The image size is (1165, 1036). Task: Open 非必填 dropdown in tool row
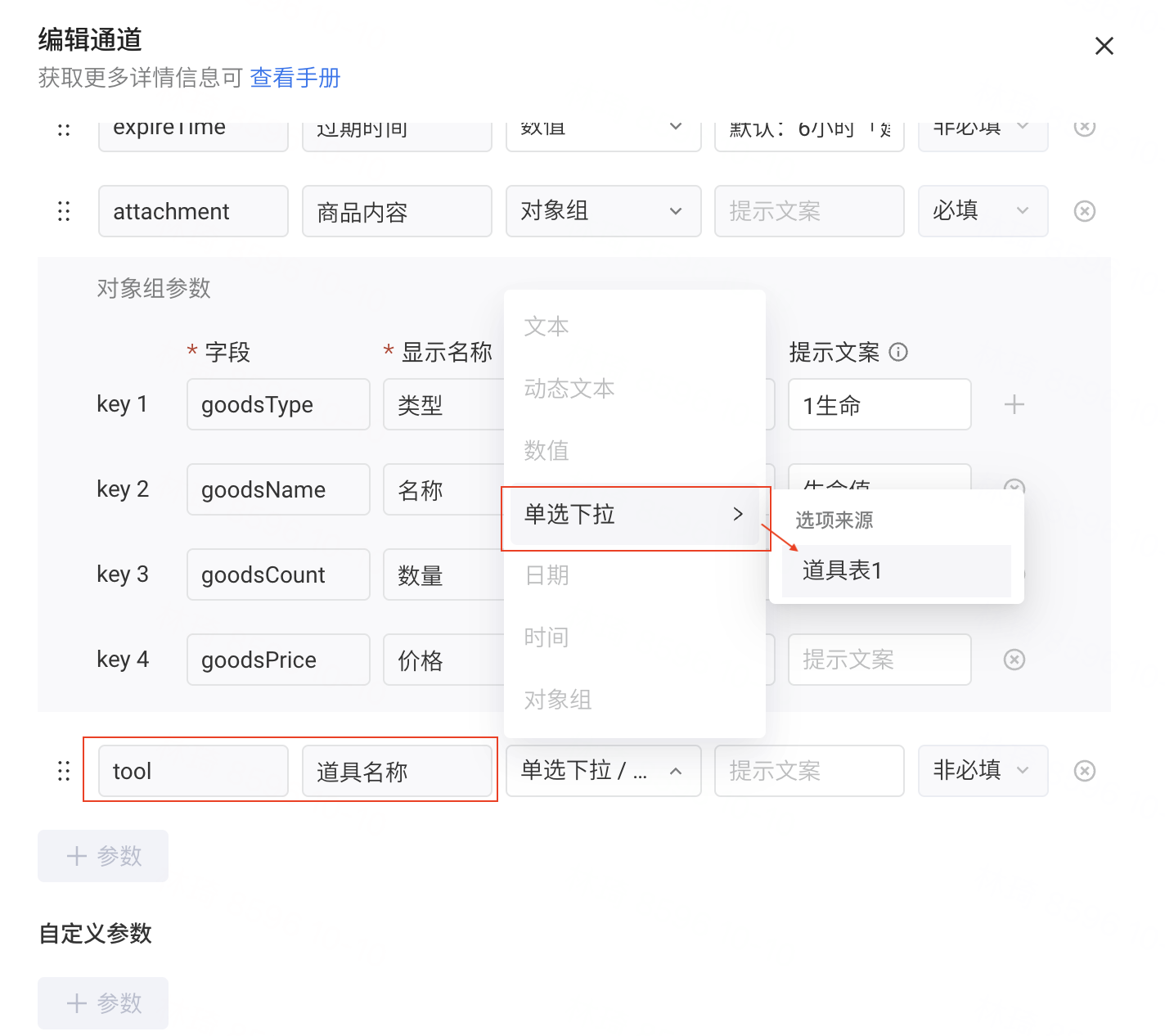tap(982, 771)
